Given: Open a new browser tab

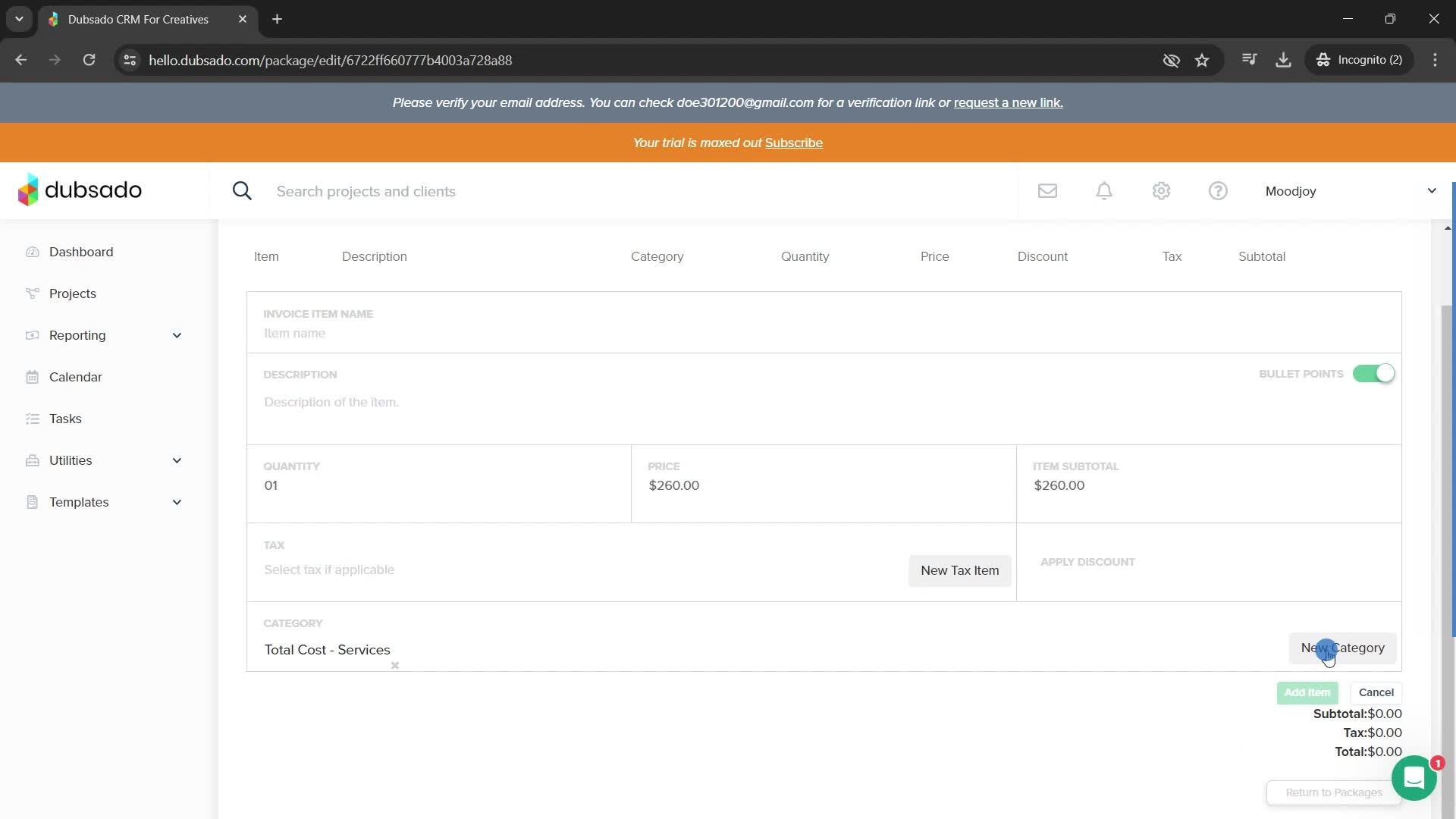Looking at the screenshot, I should tap(278, 19).
